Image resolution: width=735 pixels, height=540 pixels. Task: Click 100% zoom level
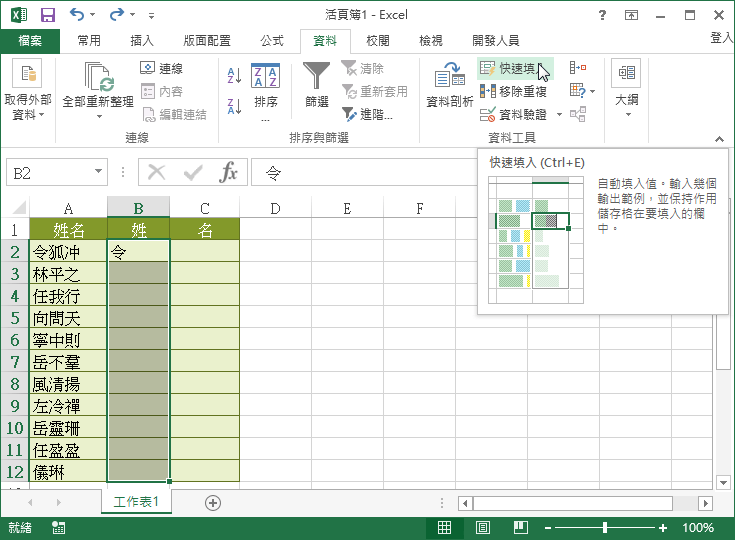[x=698, y=528]
